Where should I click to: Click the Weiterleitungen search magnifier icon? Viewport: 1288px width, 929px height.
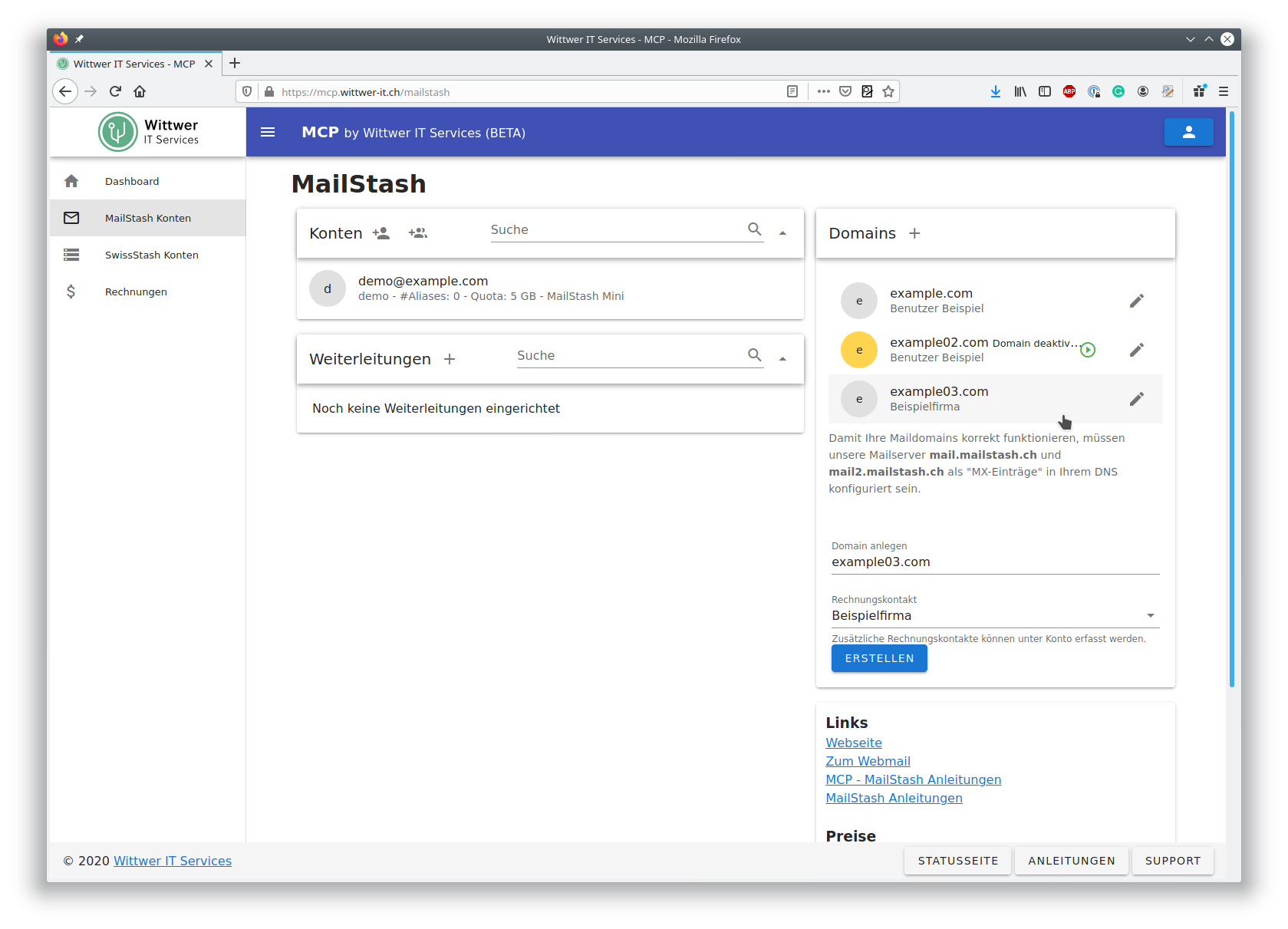coord(755,355)
